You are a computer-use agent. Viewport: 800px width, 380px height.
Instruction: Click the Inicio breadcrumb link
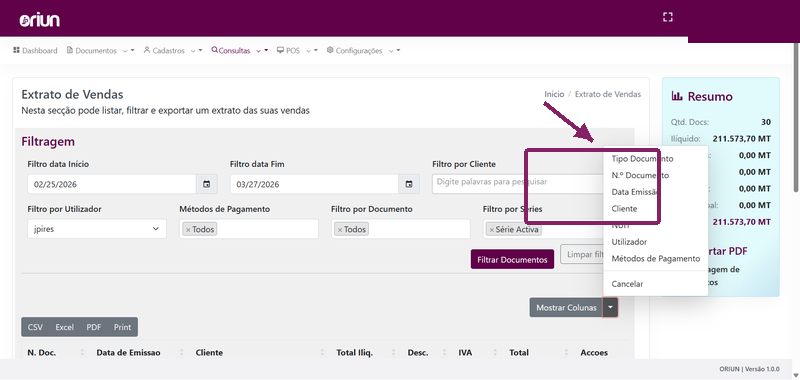click(554, 94)
